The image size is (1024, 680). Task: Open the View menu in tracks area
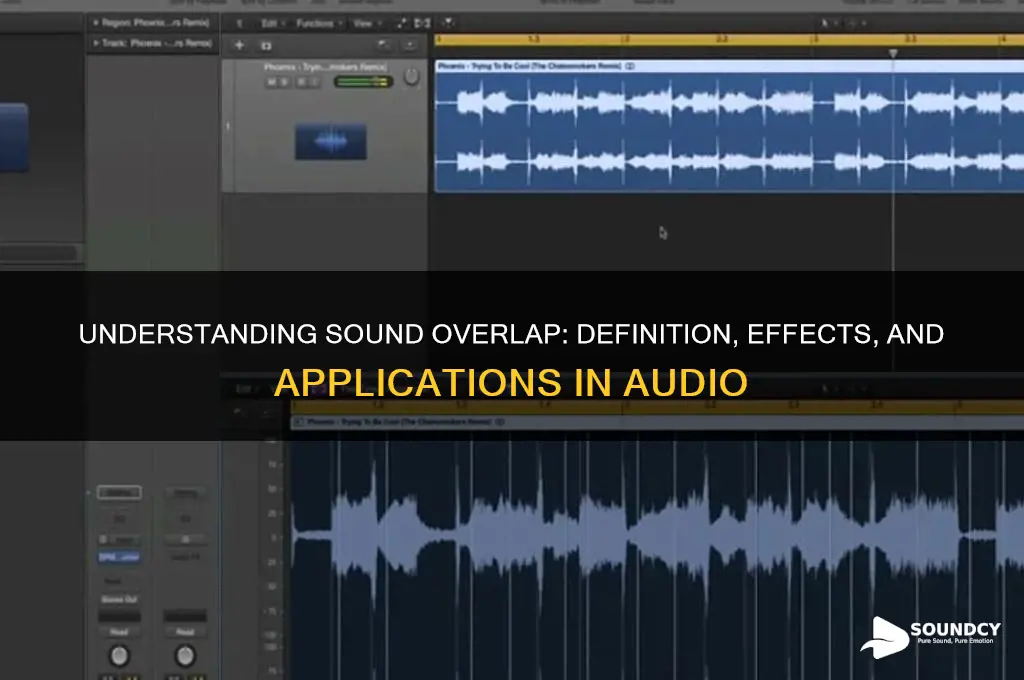point(366,24)
